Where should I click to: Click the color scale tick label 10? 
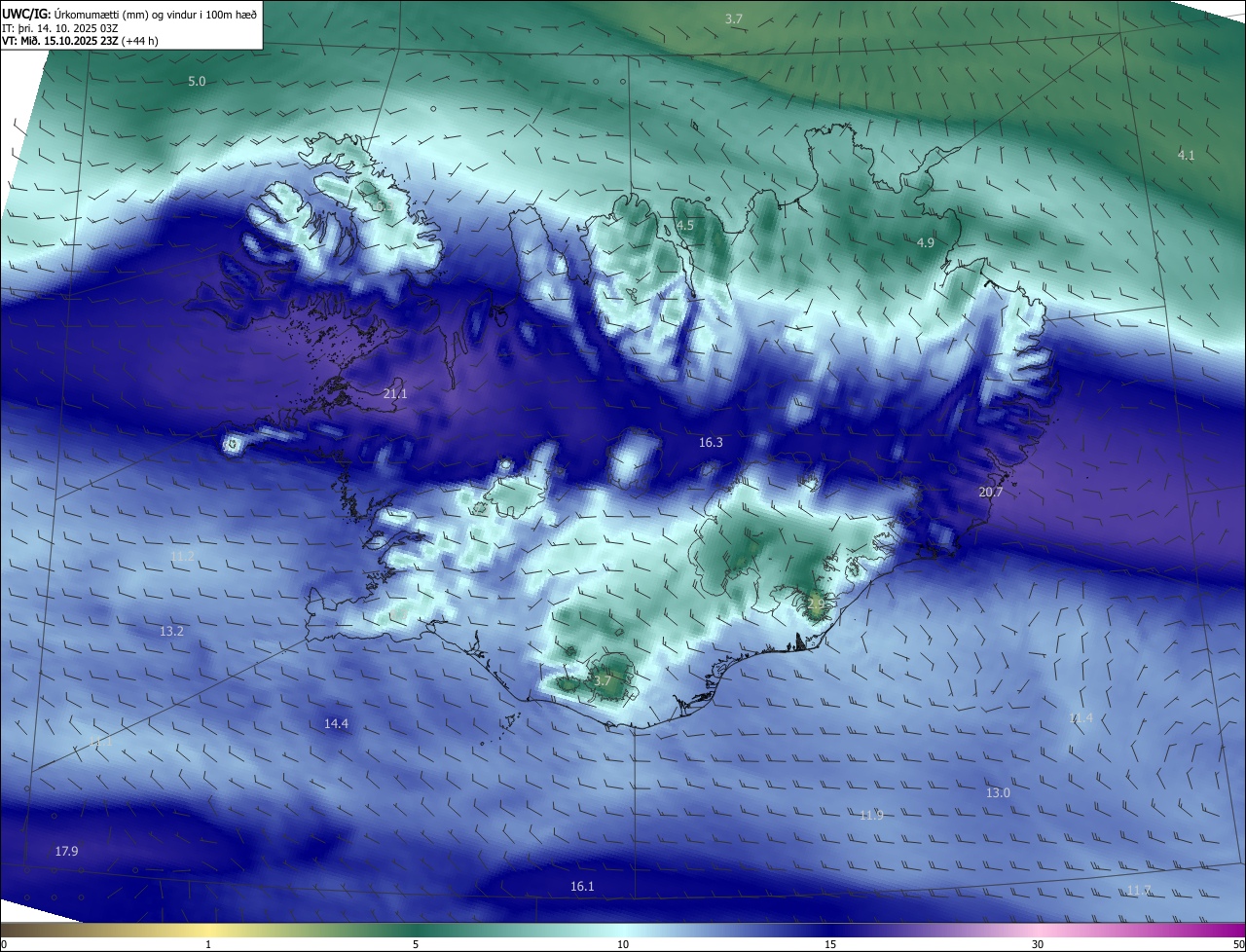(x=623, y=944)
